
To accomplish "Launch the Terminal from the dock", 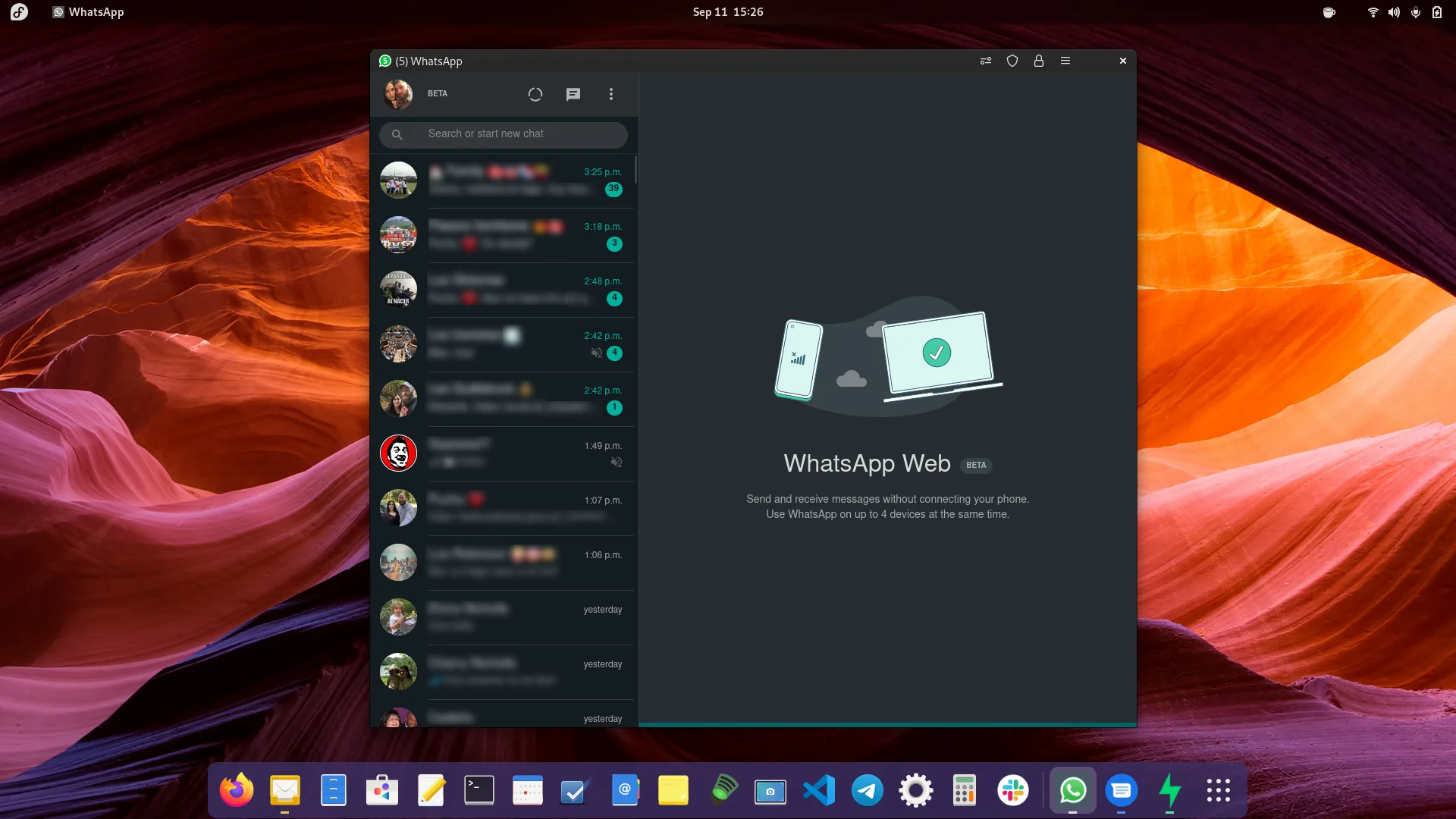I will [x=479, y=790].
